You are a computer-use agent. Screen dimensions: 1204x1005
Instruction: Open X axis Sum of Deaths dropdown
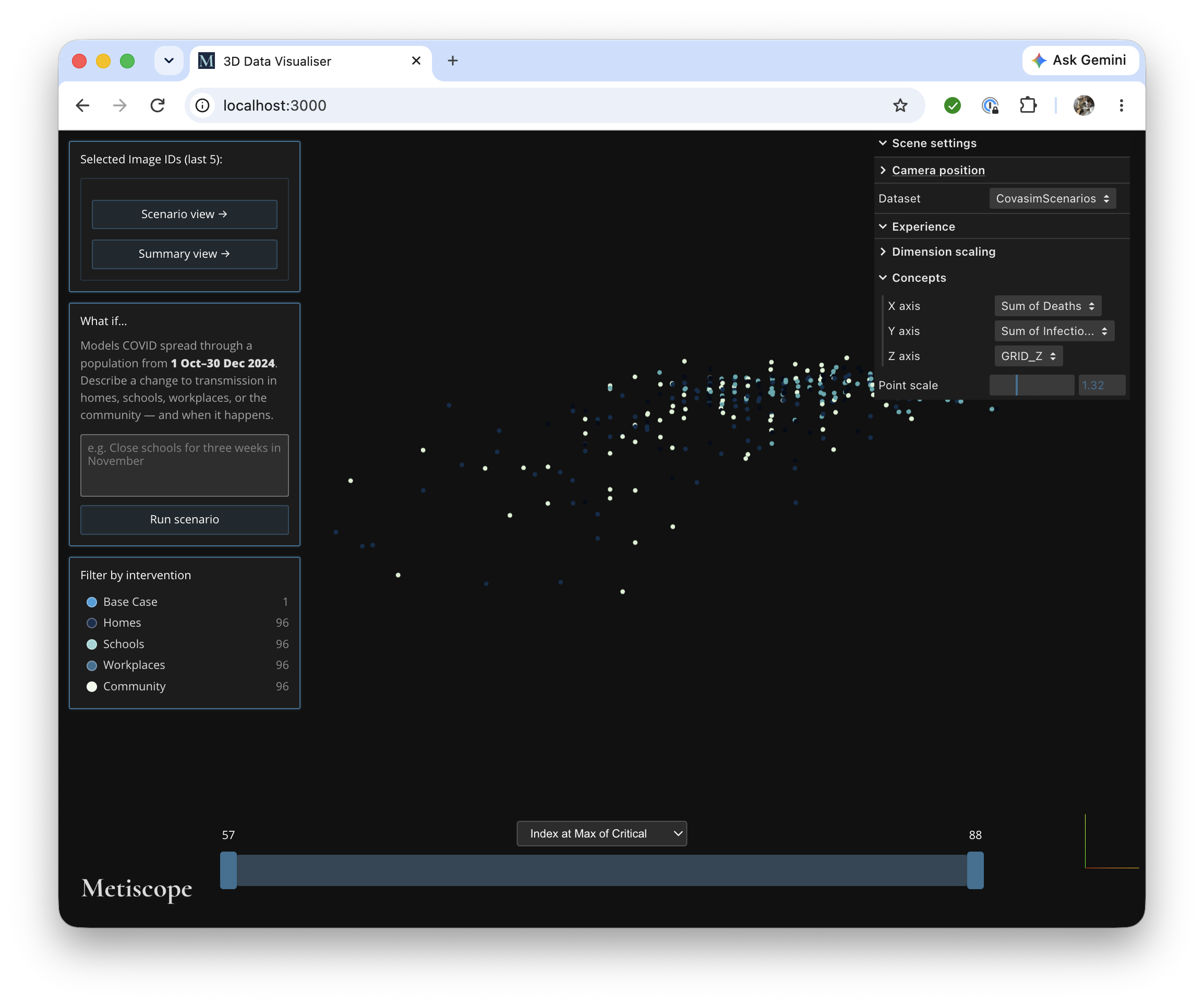(x=1048, y=306)
